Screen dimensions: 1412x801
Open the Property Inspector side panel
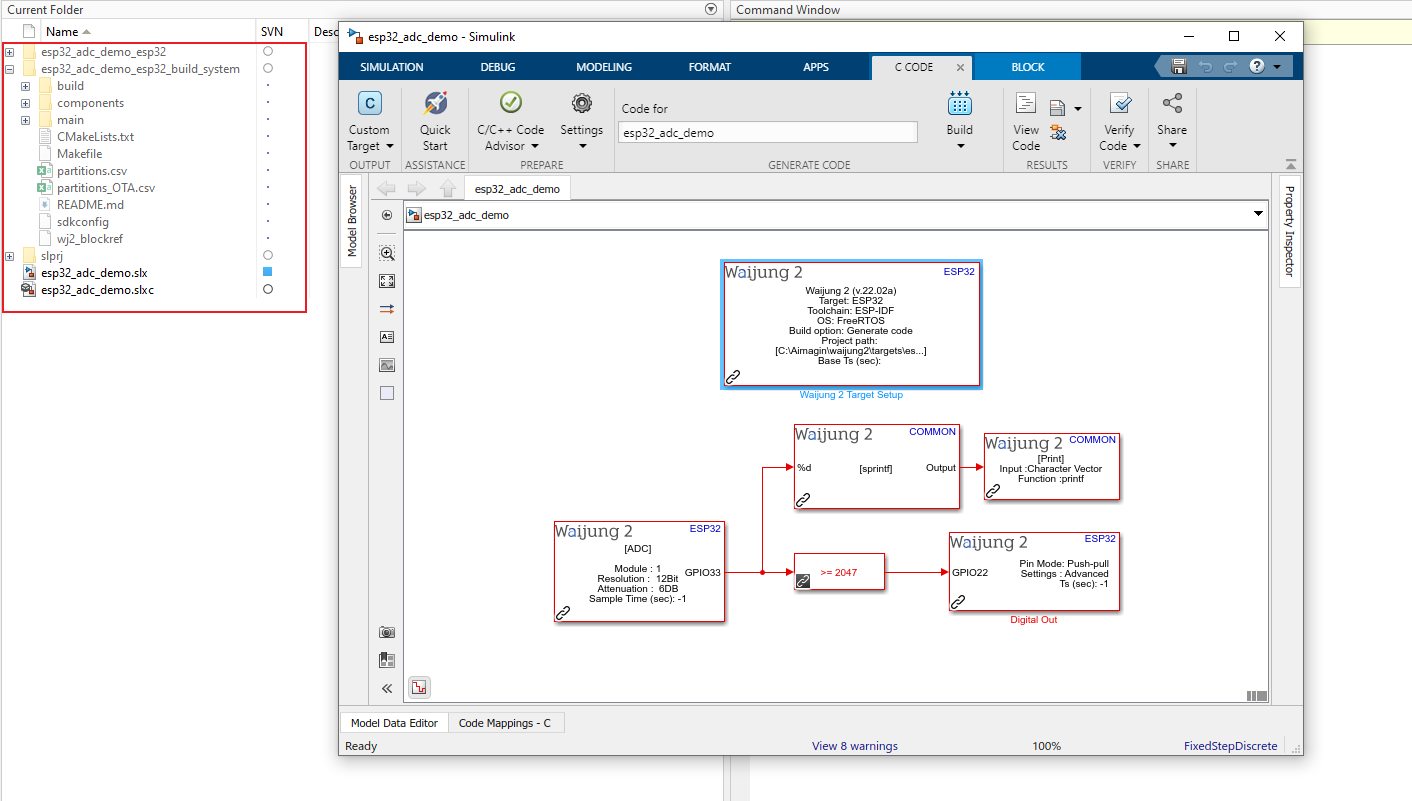coord(1289,231)
